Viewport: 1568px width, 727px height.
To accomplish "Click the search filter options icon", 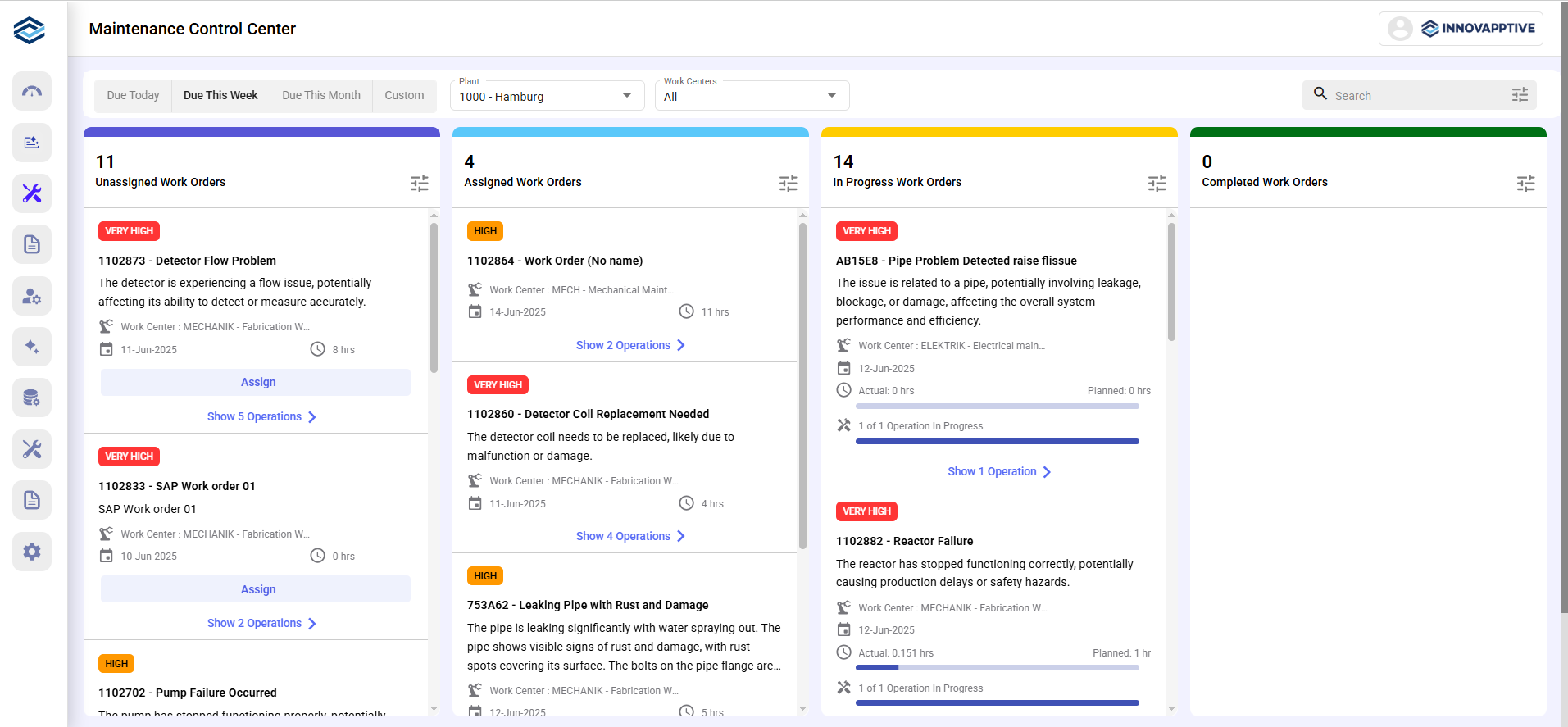I will 1520,95.
